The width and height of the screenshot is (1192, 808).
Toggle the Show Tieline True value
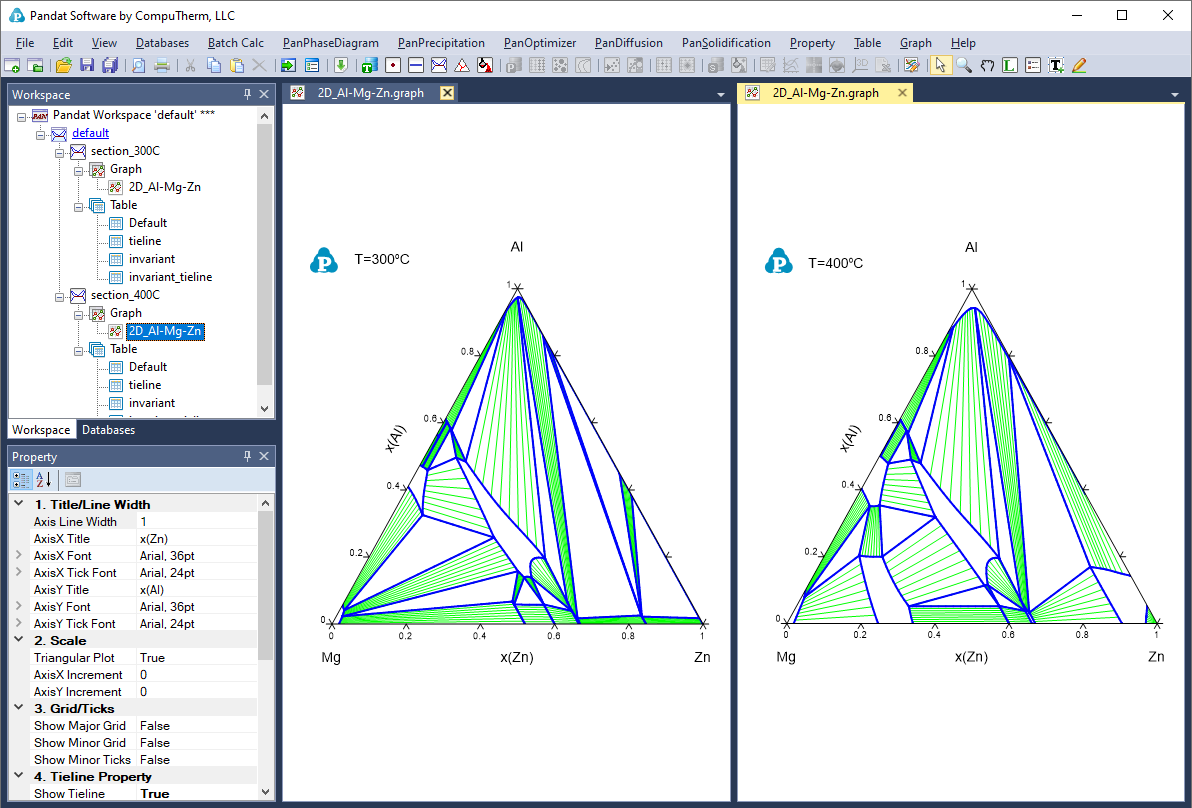coord(155,794)
